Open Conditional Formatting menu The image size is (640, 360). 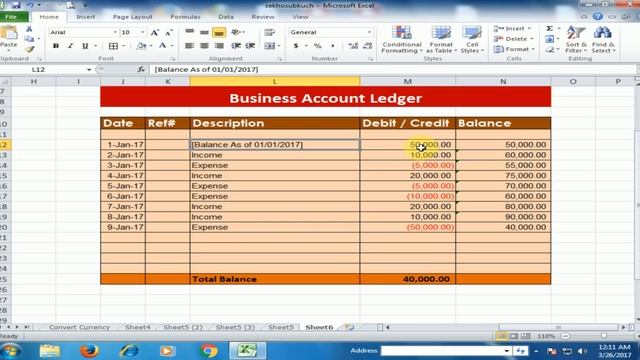[402, 40]
